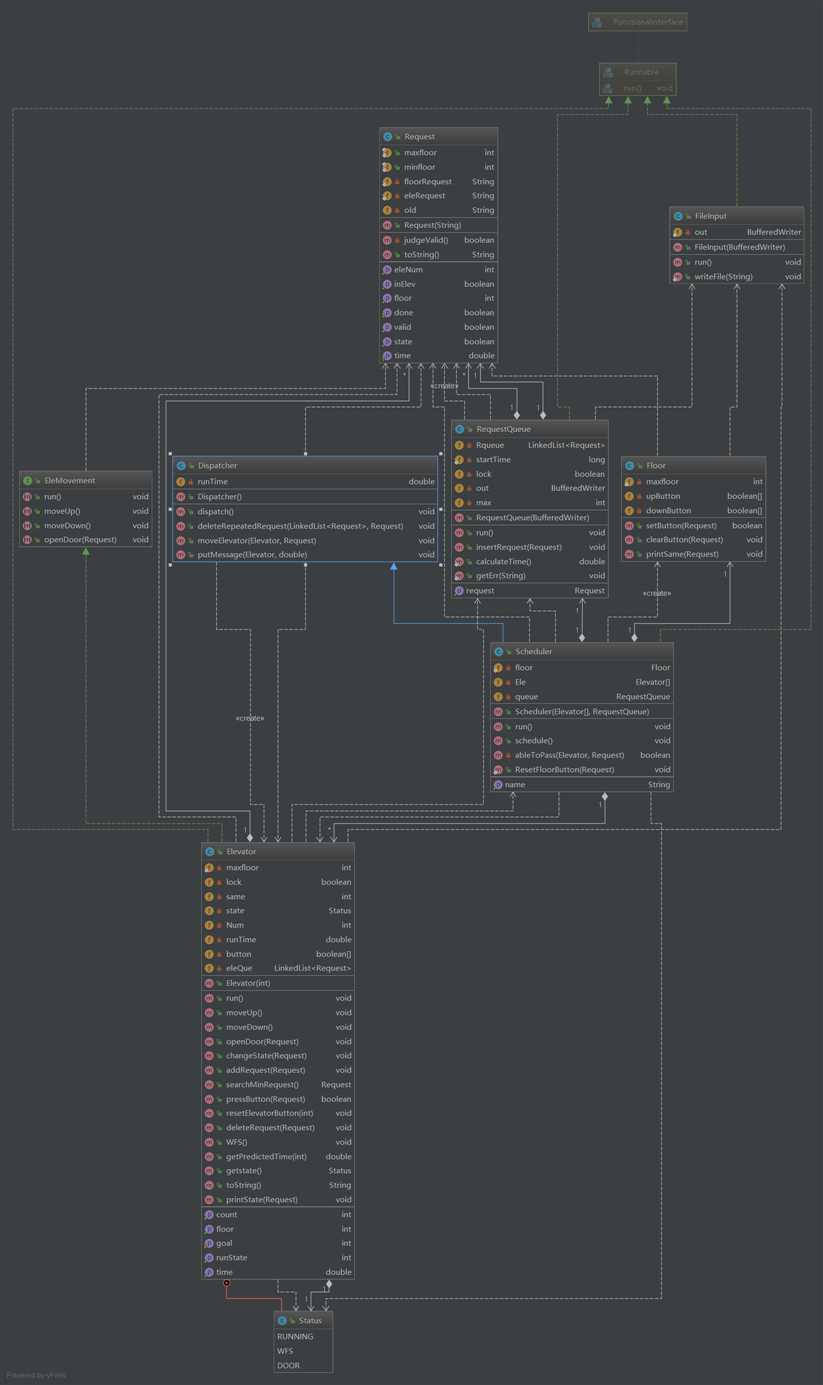This screenshot has height=1385, width=823.
Task: Click the method icon beside ableToPass(Elevator, Request)
Action: [x=498, y=755]
